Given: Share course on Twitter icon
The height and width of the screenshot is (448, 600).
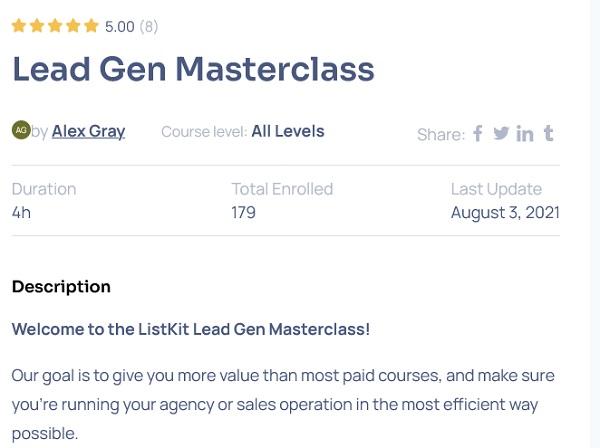Looking at the screenshot, I should click(501, 133).
